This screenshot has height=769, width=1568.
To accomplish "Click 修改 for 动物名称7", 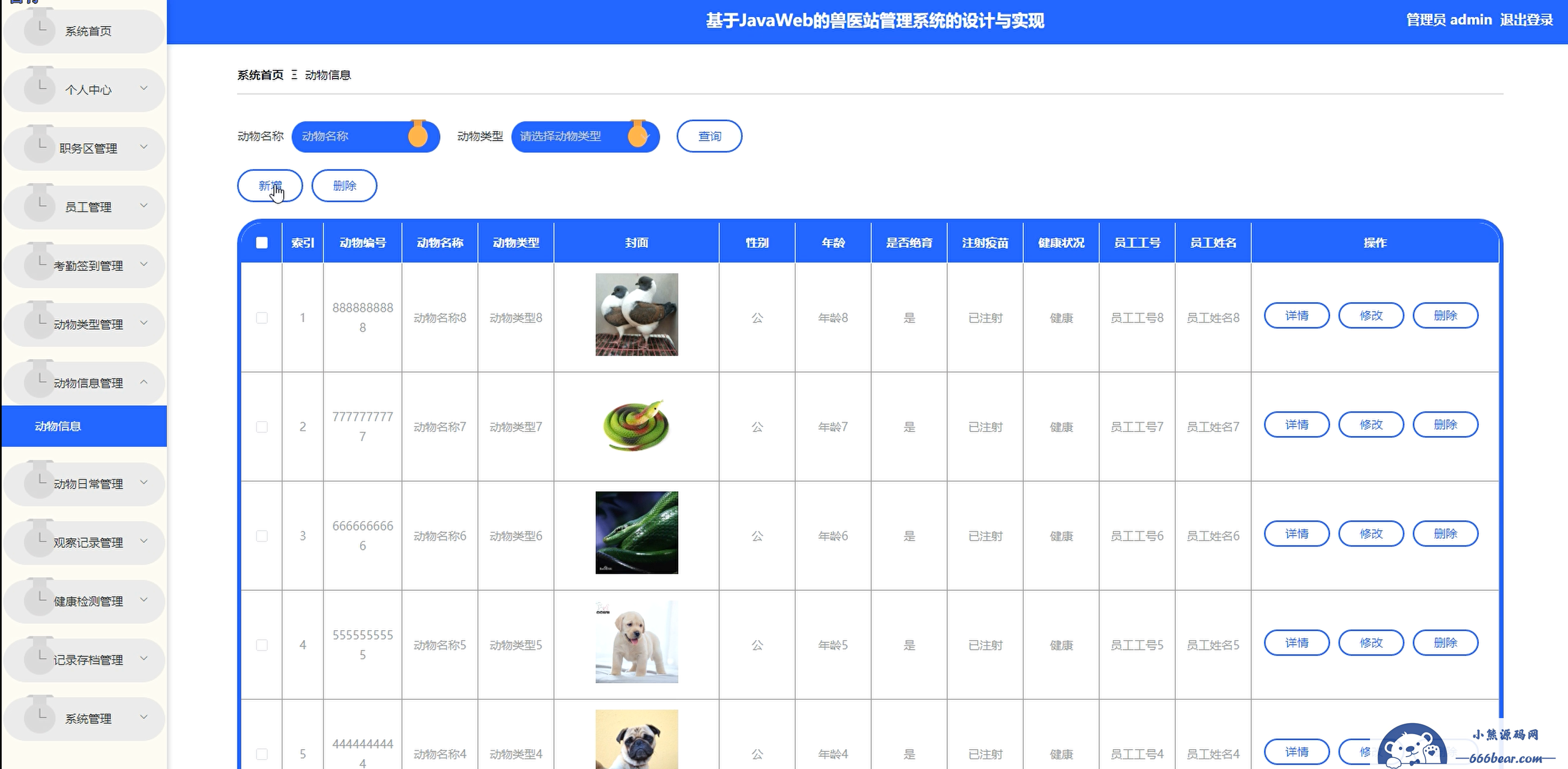I will 1371,424.
